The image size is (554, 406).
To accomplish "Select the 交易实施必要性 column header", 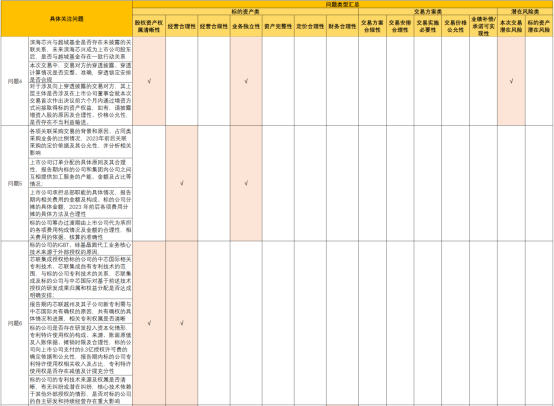I will (428, 26).
